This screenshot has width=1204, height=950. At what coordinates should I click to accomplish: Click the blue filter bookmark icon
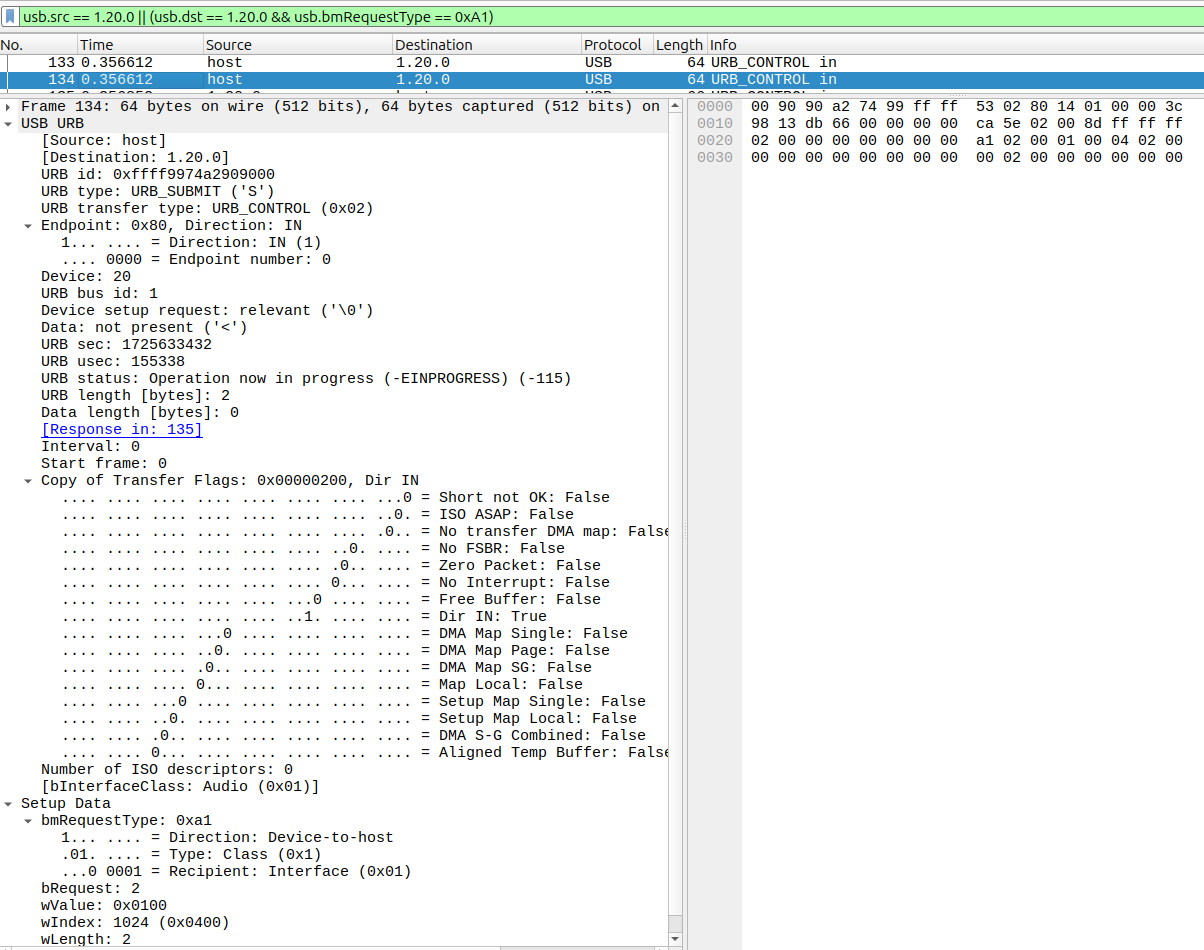10,16
